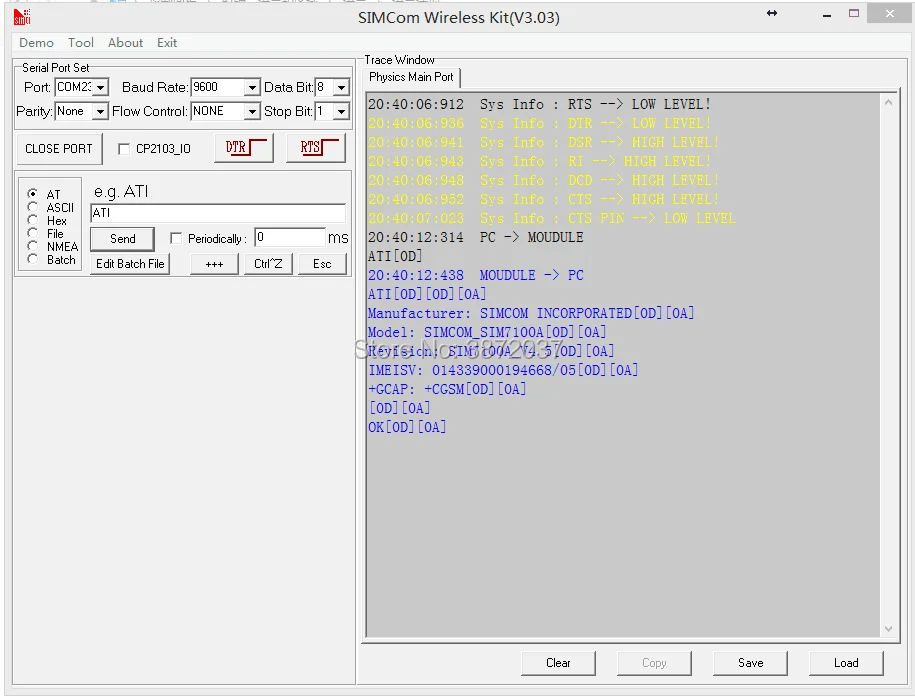Open the Demo menu
This screenshot has height=697, width=915.
[36, 43]
